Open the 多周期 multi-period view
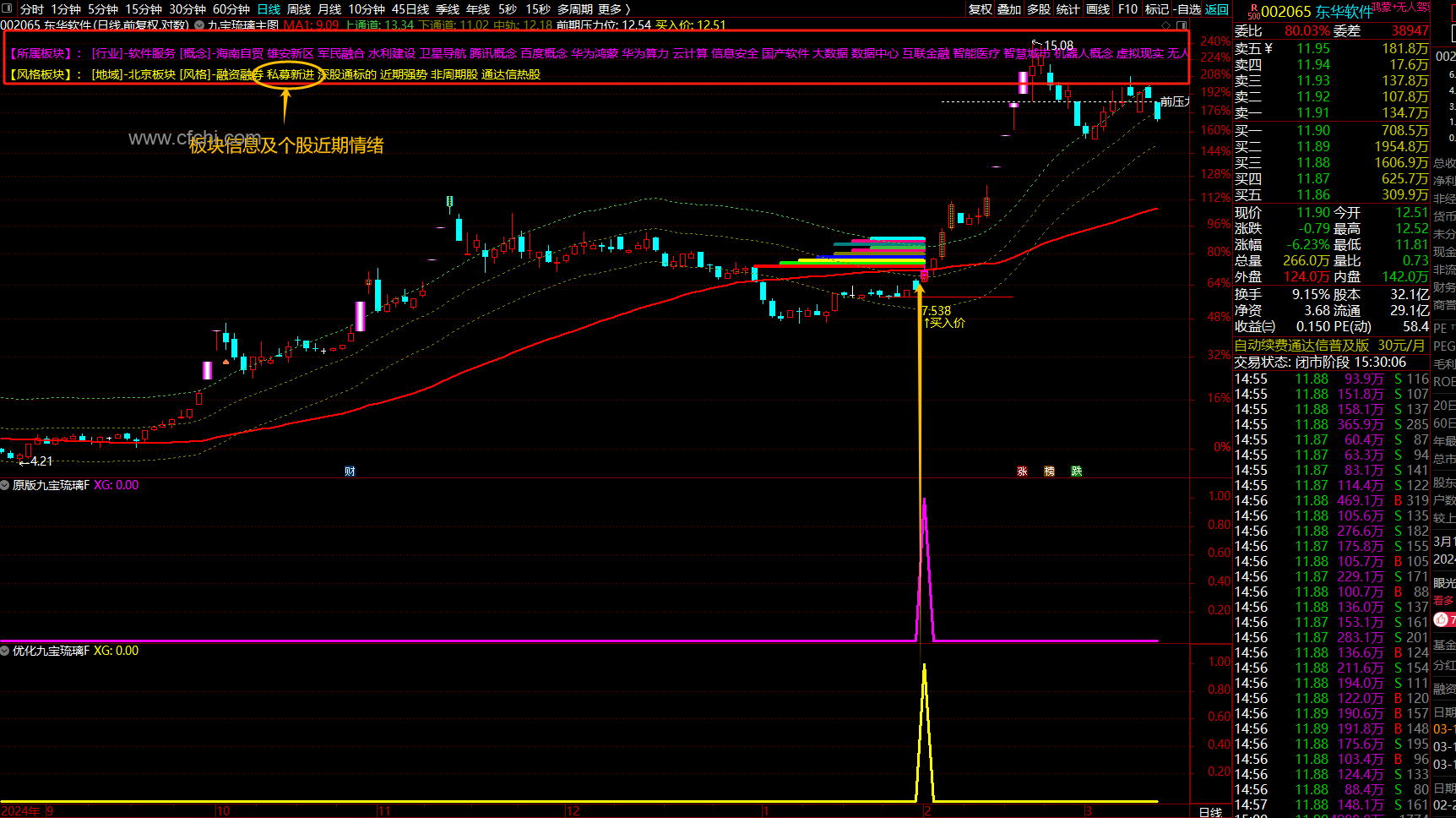The width and height of the screenshot is (1456, 818). 575,8
